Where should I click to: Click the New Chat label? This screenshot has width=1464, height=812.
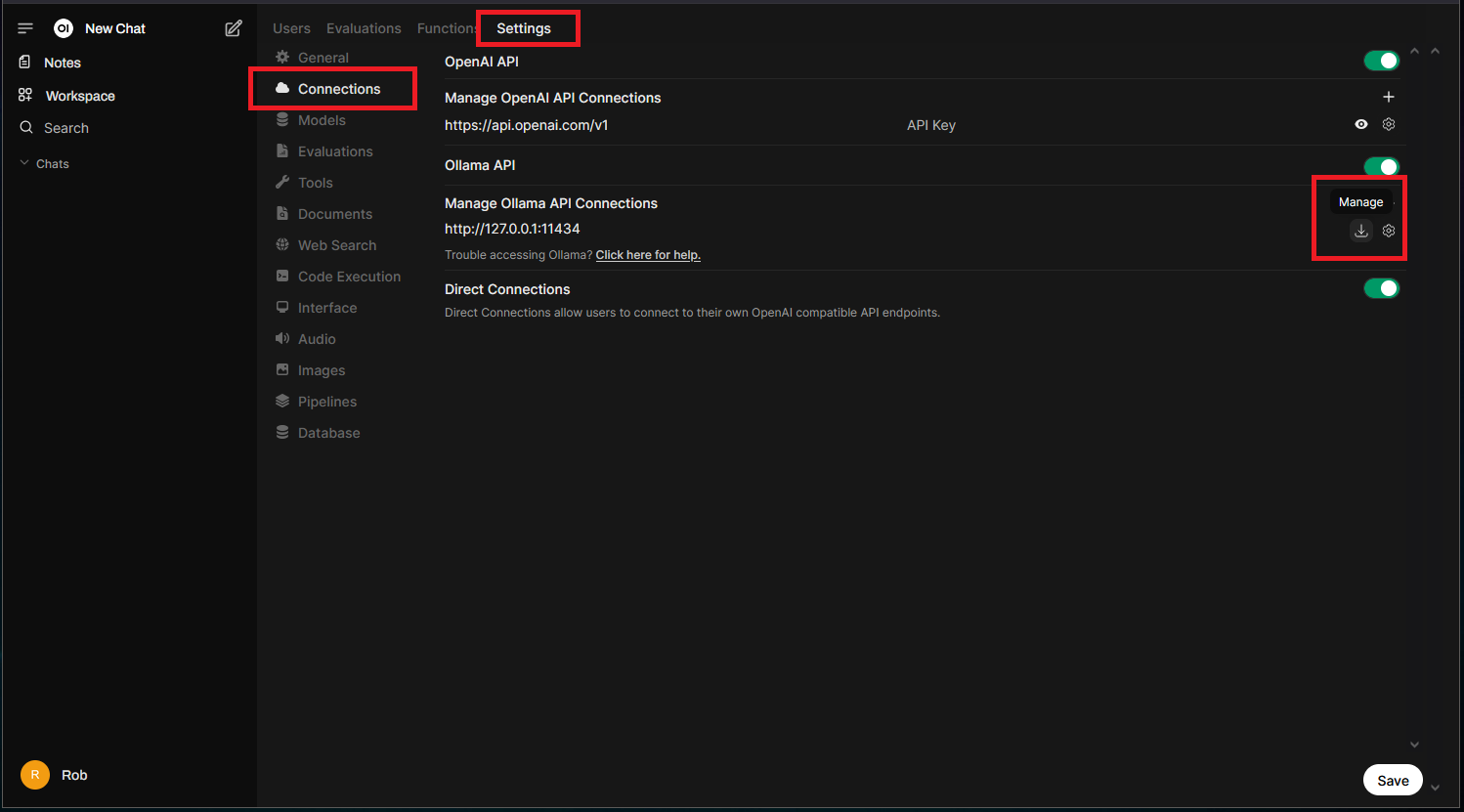tap(115, 28)
